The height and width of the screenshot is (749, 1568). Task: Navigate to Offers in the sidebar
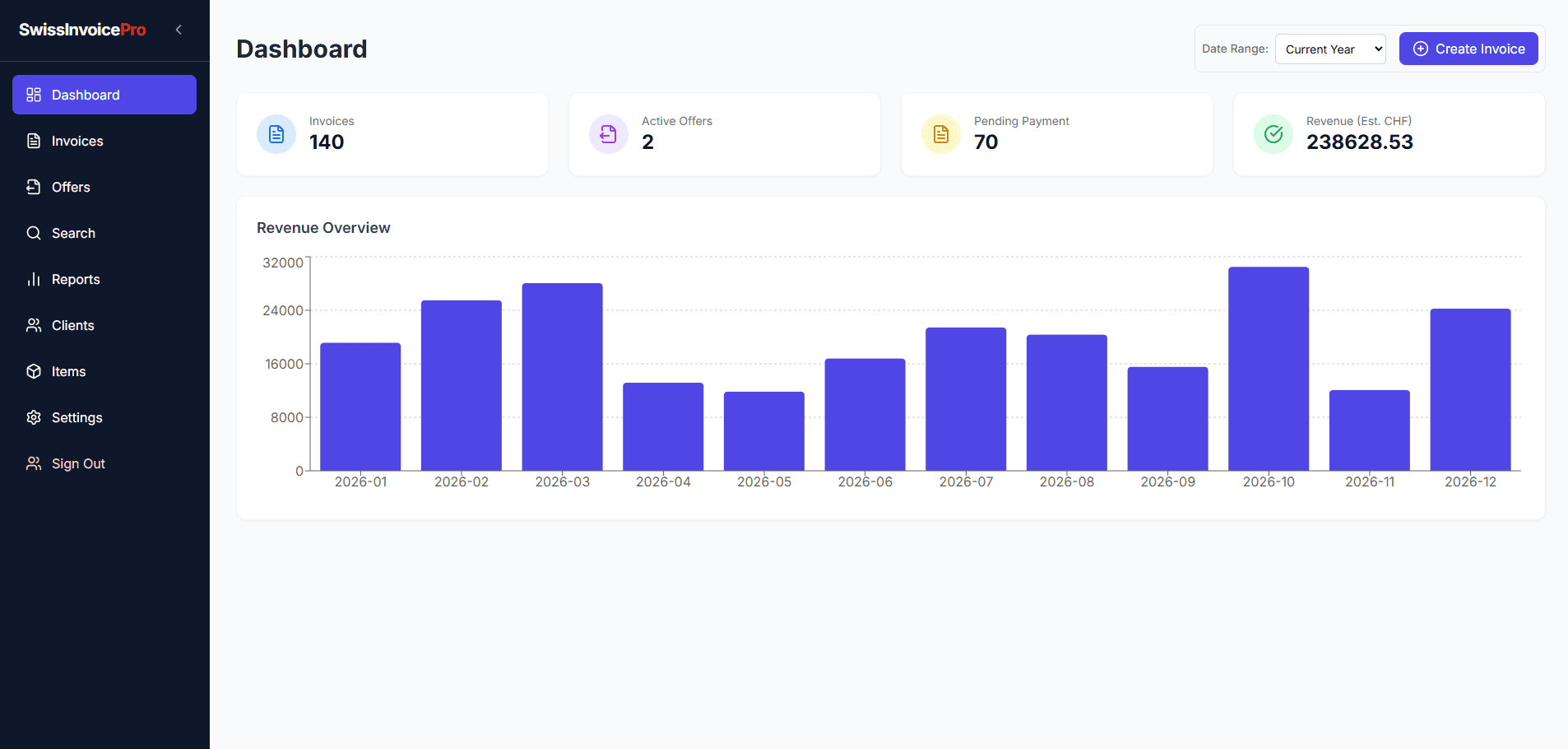point(104,187)
